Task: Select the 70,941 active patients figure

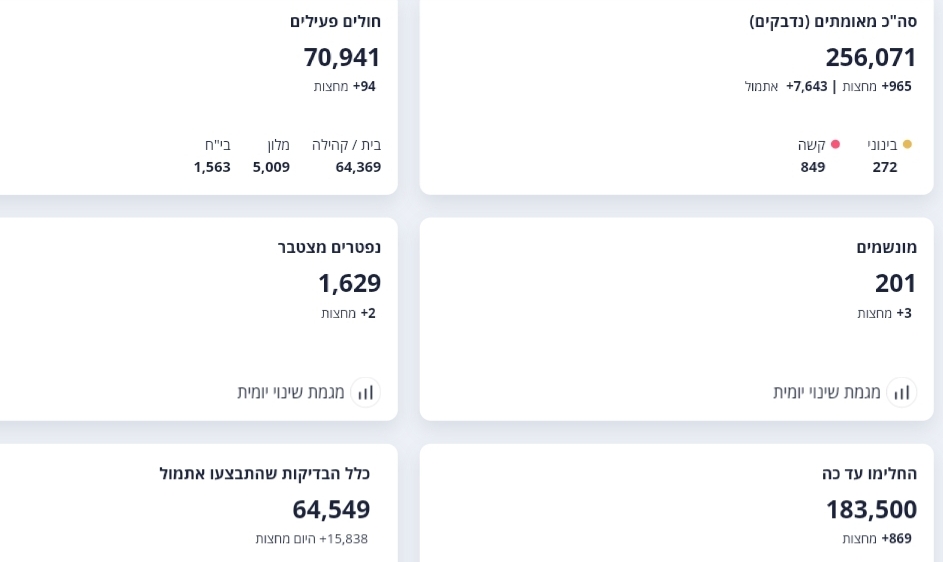Action: [342, 57]
